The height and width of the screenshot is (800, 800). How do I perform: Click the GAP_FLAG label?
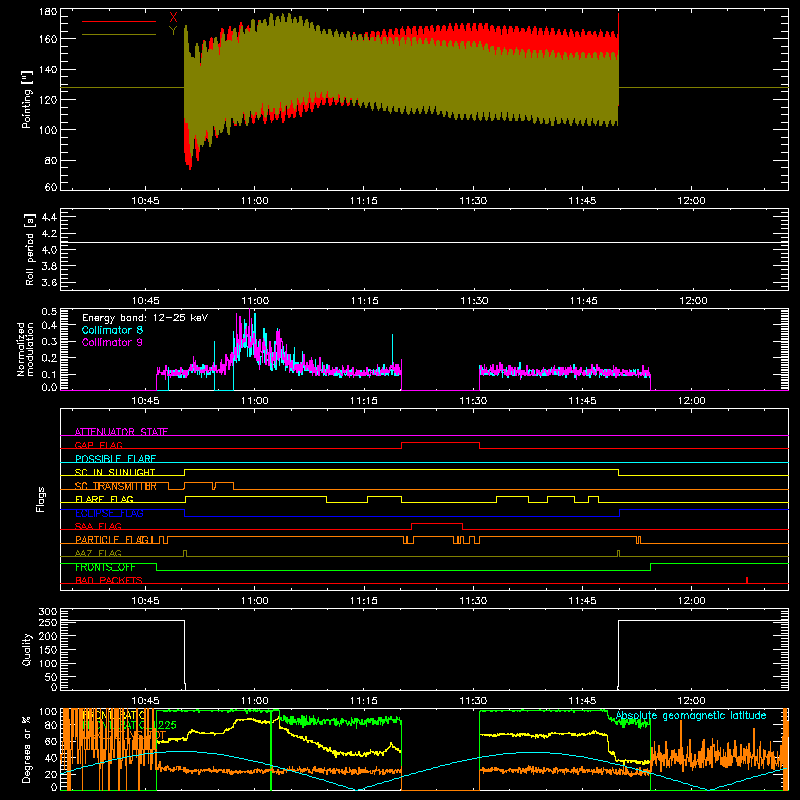(98, 445)
